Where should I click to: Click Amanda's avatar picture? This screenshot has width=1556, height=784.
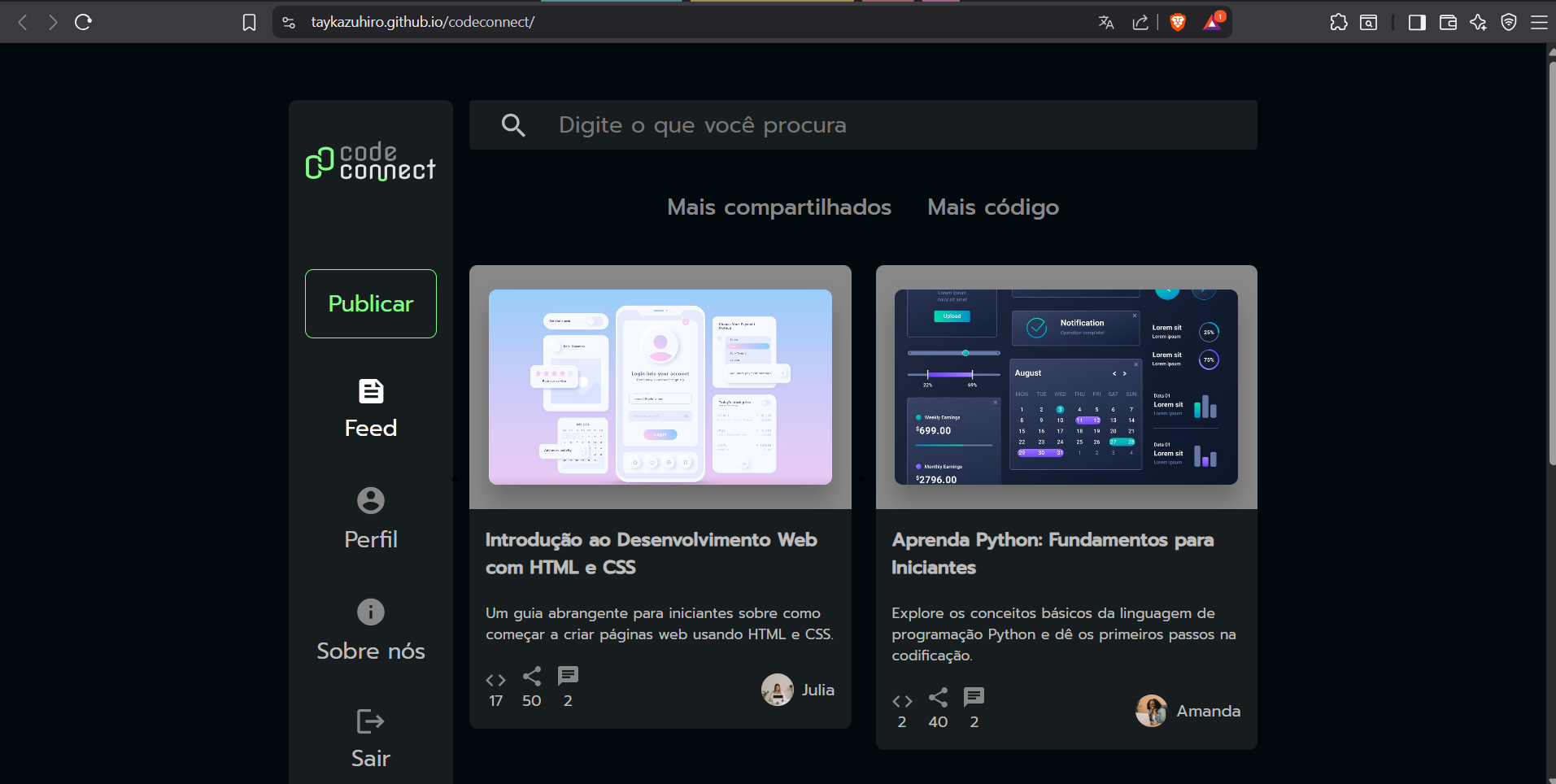pyautogui.click(x=1152, y=711)
